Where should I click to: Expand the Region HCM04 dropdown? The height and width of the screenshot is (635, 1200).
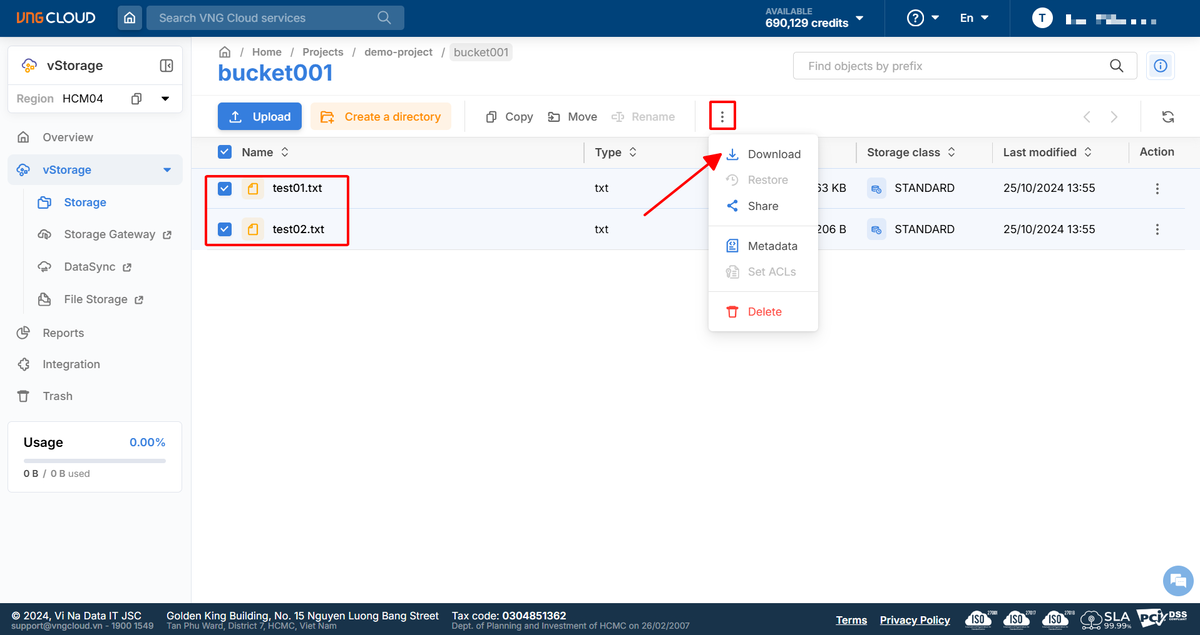[x=165, y=99]
